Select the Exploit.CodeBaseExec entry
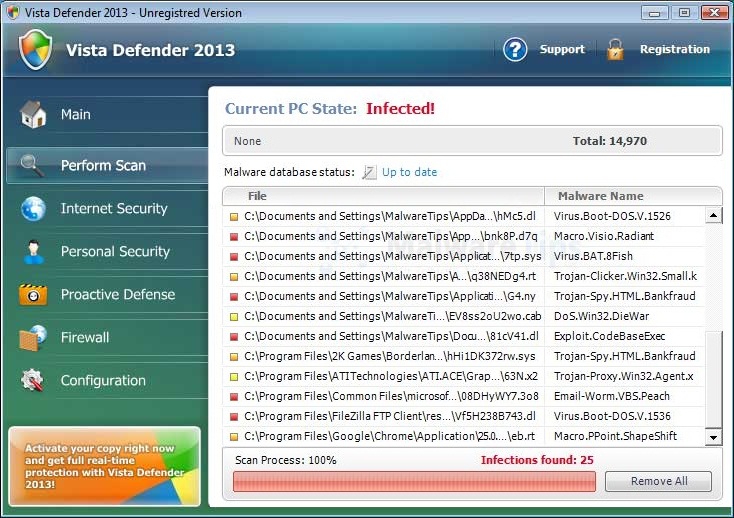Screen dimensions: 734x518 [x=609, y=336]
